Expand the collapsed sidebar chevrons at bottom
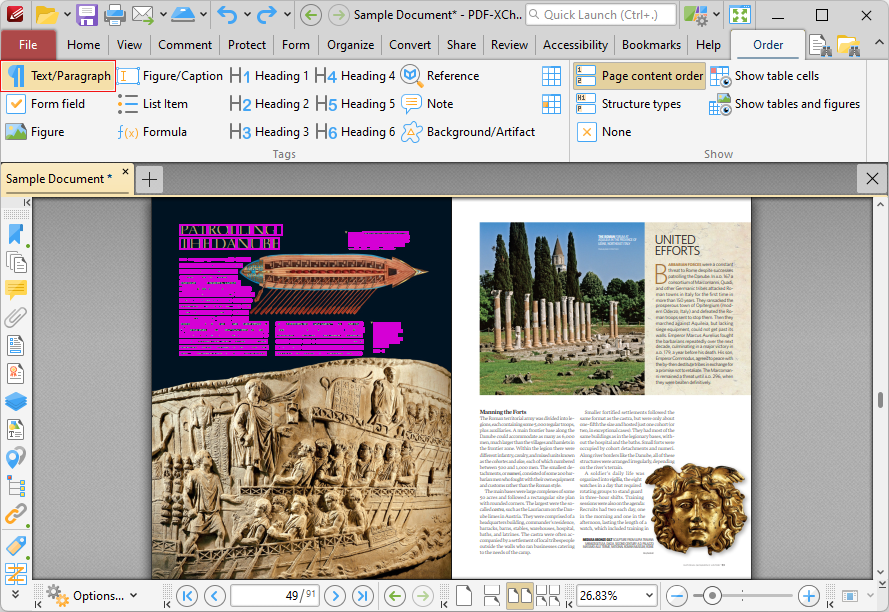Image resolution: width=889 pixels, height=612 pixels. [x=15, y=595]
